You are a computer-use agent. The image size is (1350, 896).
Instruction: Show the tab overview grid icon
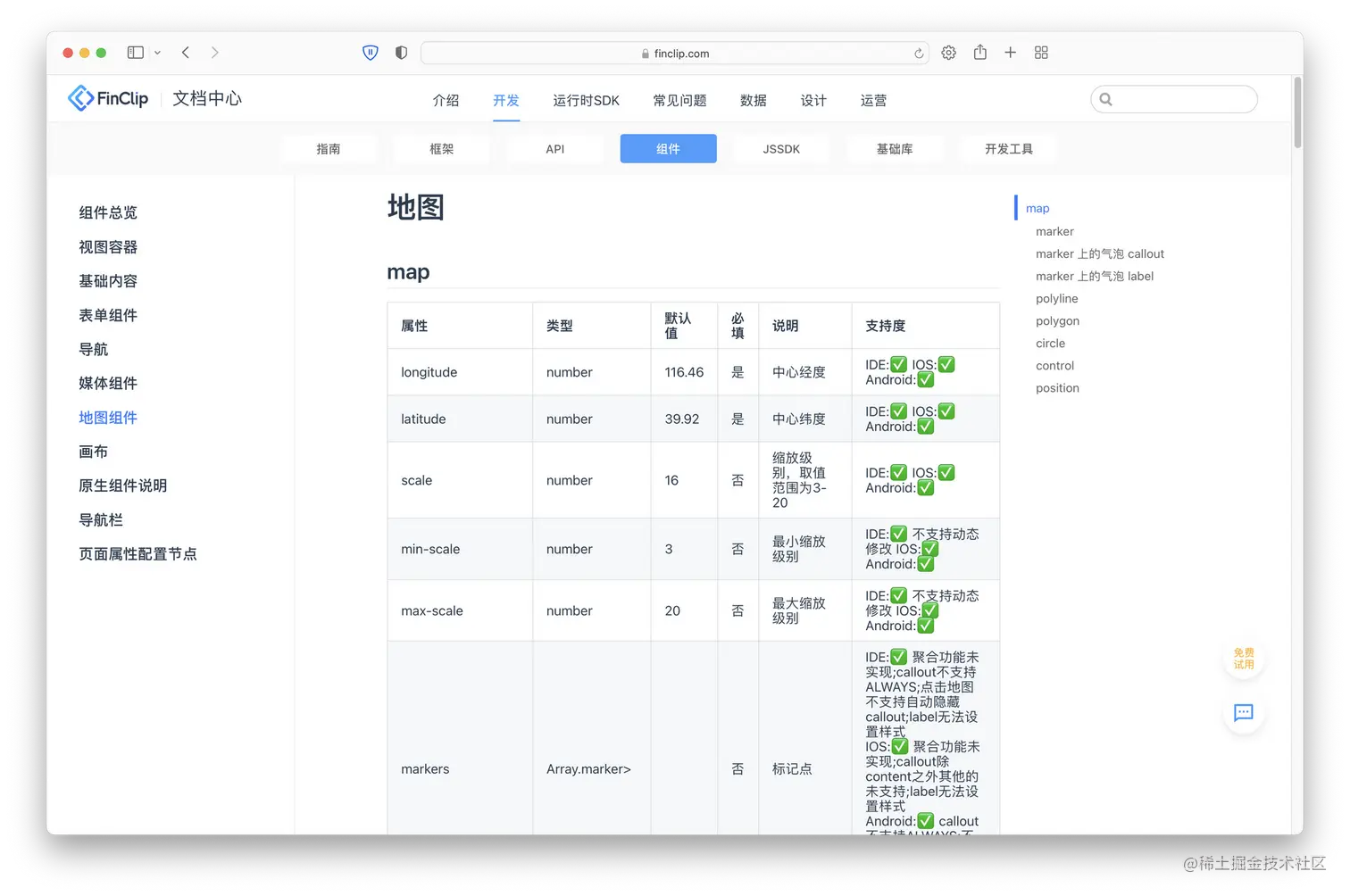click(1041, 53)
